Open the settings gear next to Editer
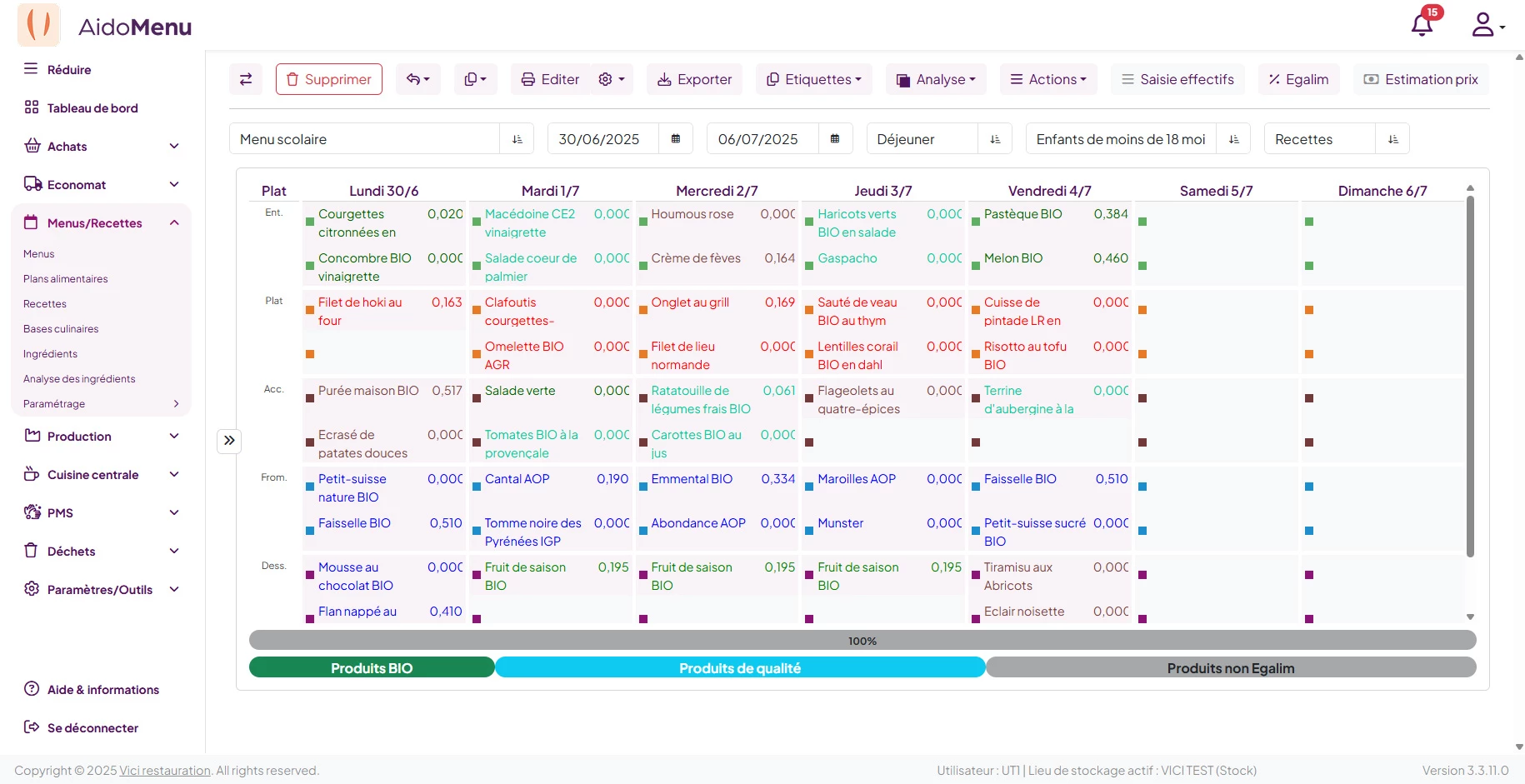The height and width of the screenshot is (784, 1525). (612, 79)
